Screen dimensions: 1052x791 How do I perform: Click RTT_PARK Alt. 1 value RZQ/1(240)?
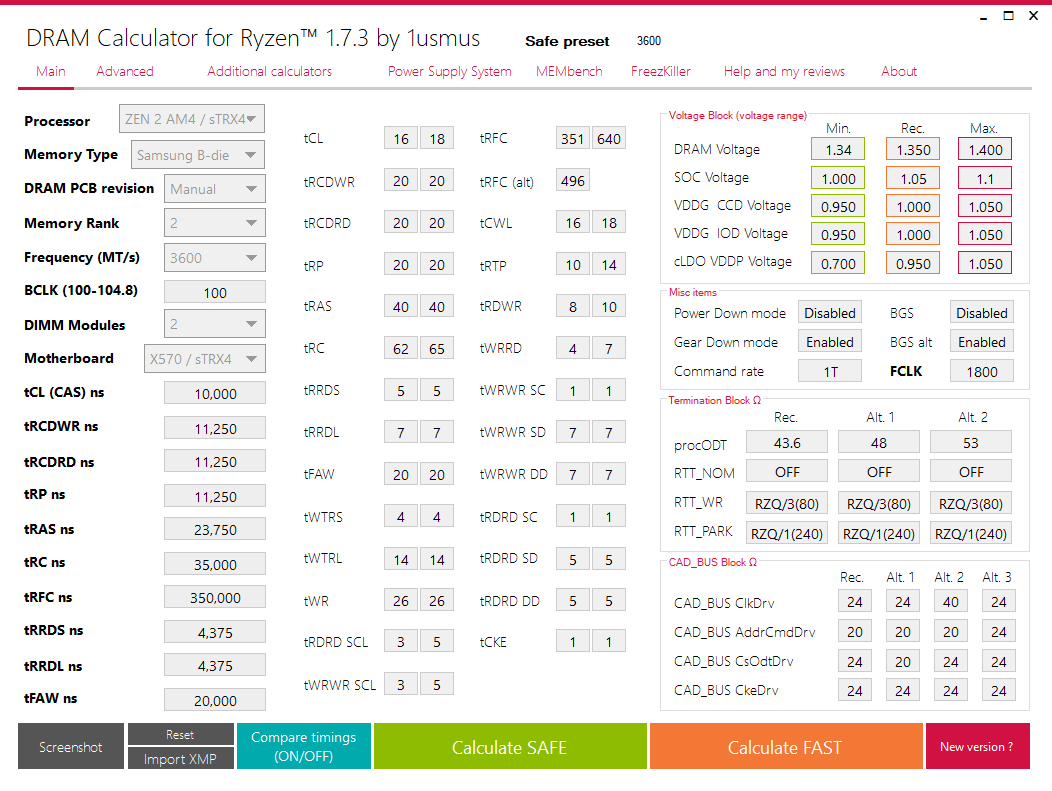pos(879,533)
